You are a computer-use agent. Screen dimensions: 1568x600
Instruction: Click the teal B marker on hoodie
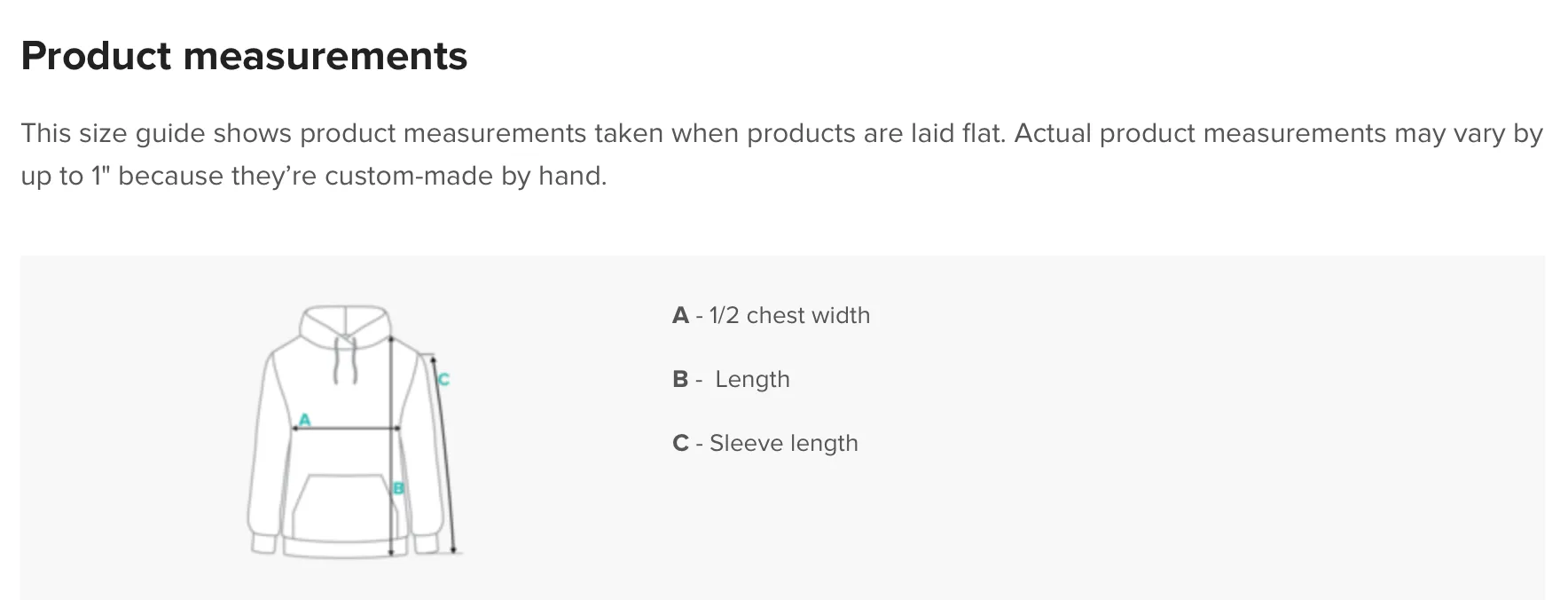[399, 487]
